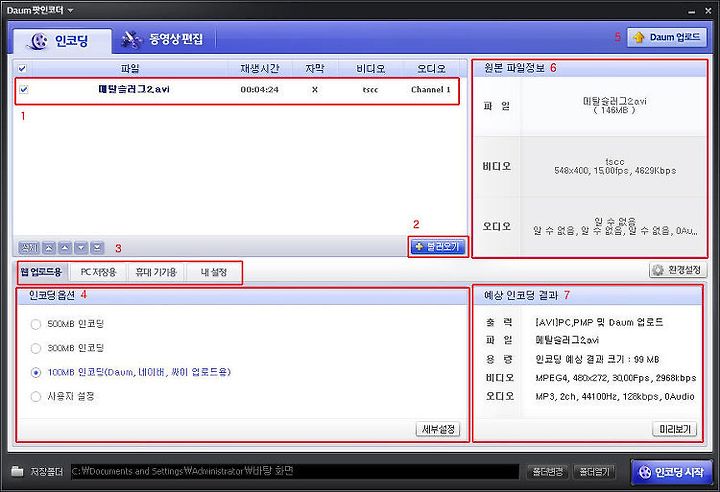Click the 저장폴더 folder icon
This screenshot has height=492, width=720.
point(17,471)
